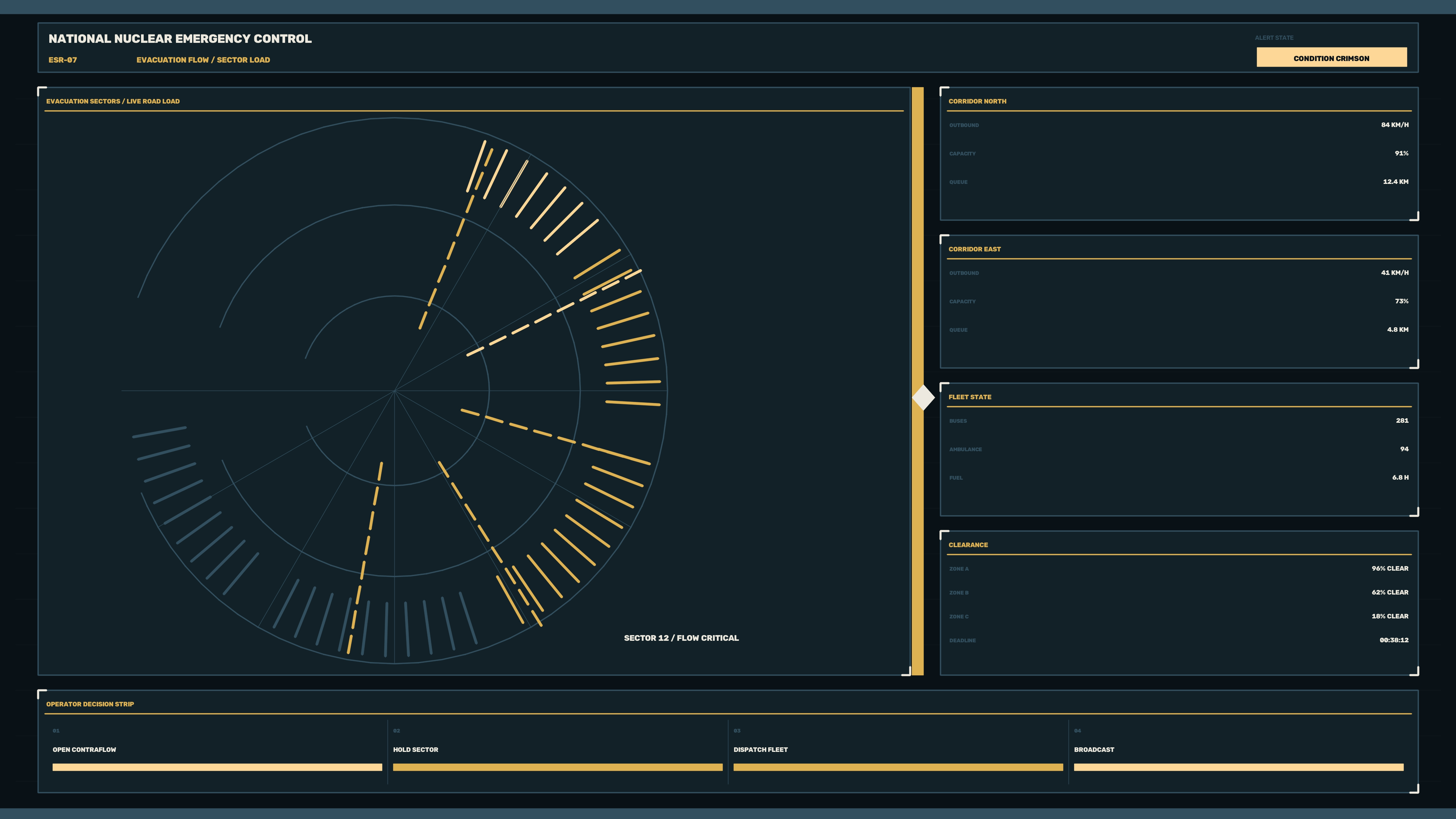The width and height of the screenshot is (1456, 819).
Task: Click the CONDITION CRIMSON alert state button
Action: (1331, 57)
